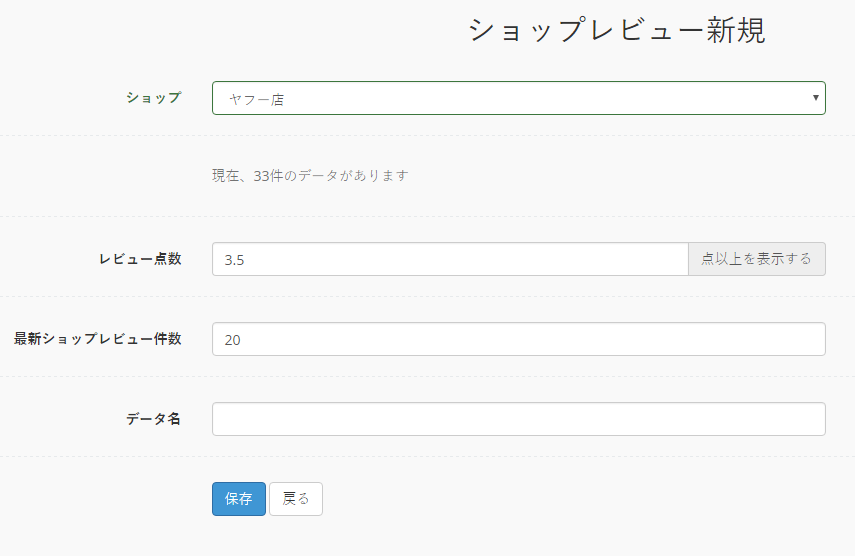This screenshot has height=556, width=855.
Task: Click the レビュー点数 field label
Action: click(140, 259)
